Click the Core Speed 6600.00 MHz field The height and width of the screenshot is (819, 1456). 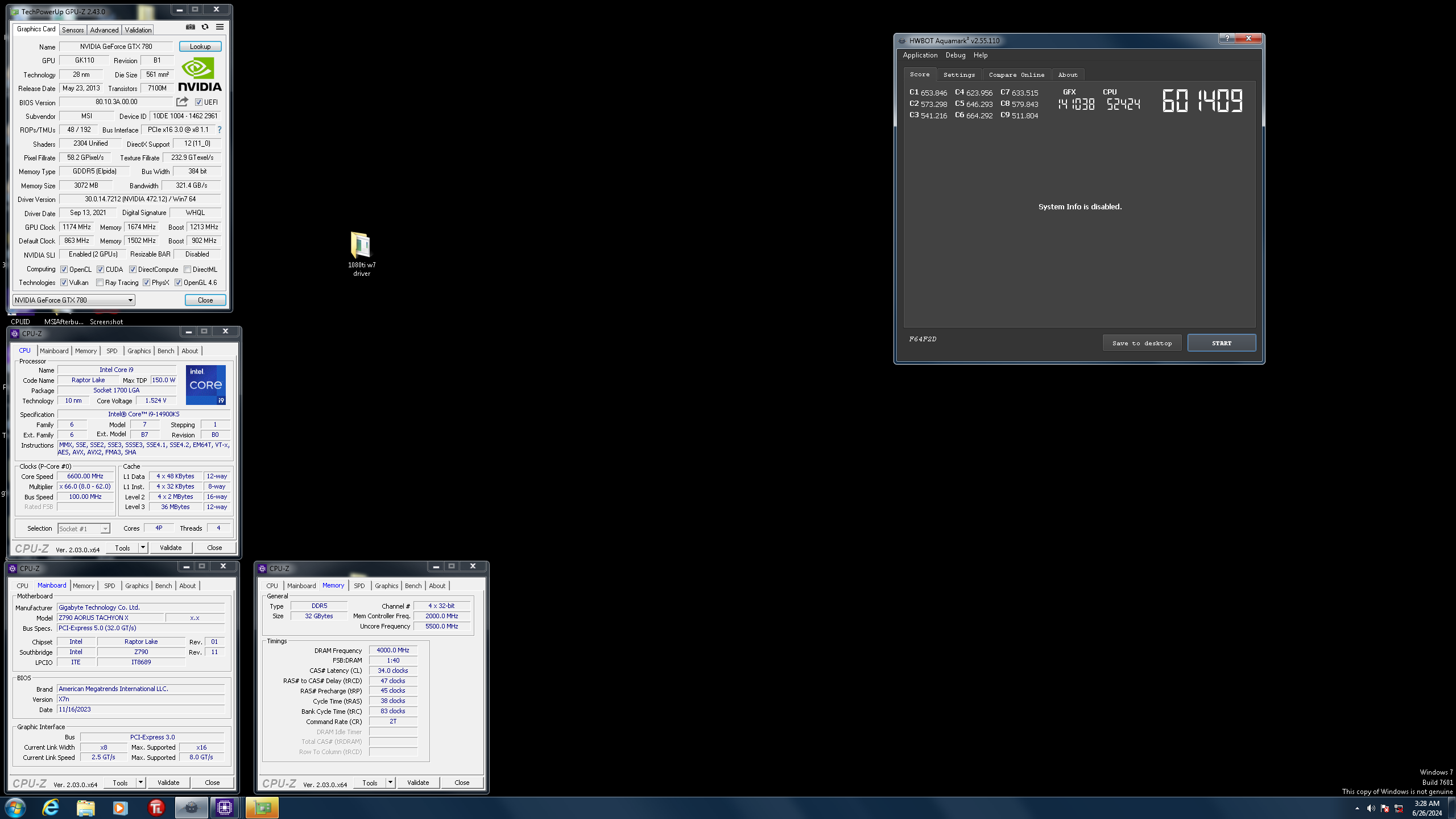point(85,476)
